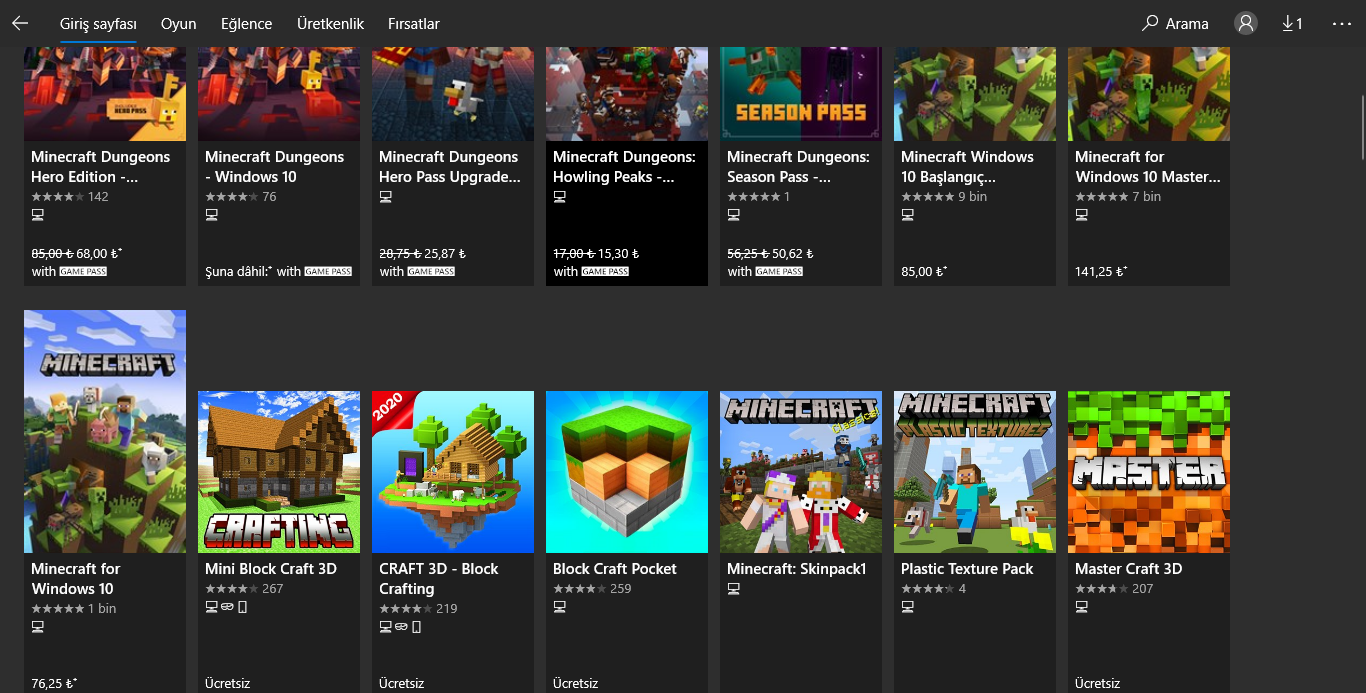The width and height of the screenshot is (1366, 693).
Task: Click Ücretsiz label under Mini Block Craft 3D
Action: (x=227, y=683)
